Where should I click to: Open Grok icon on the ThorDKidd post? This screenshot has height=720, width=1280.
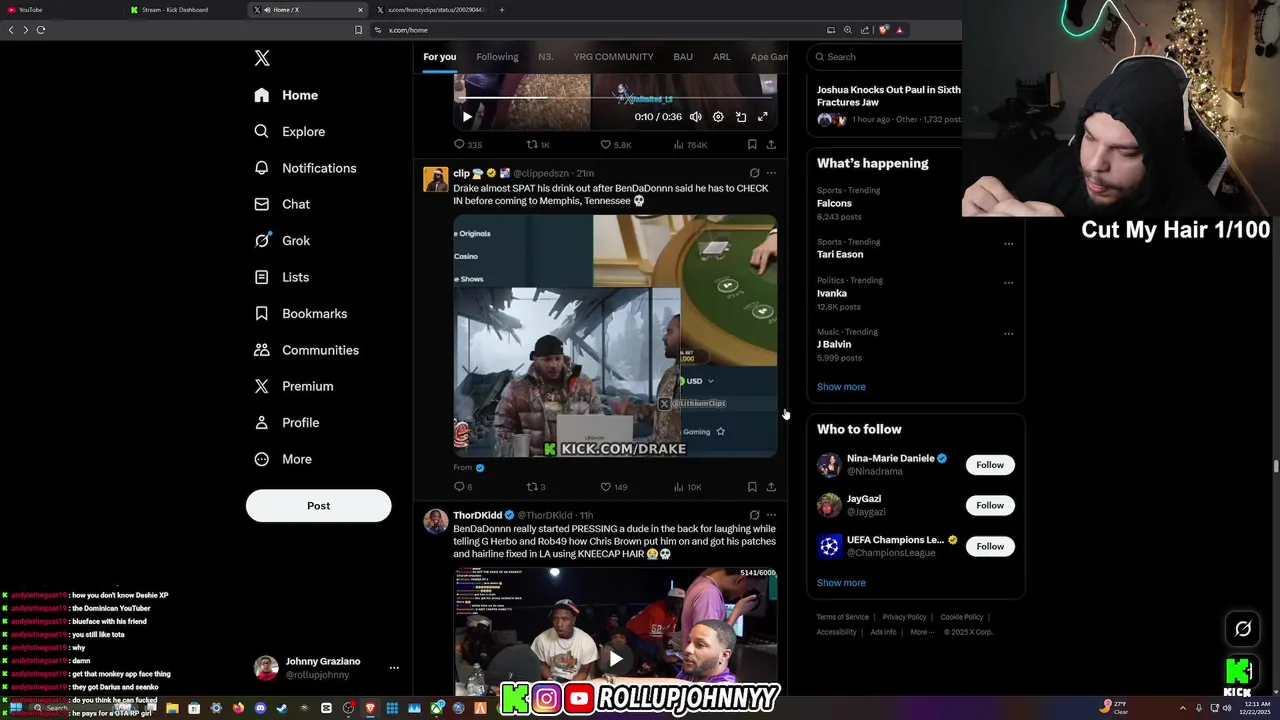click(754, 515)
